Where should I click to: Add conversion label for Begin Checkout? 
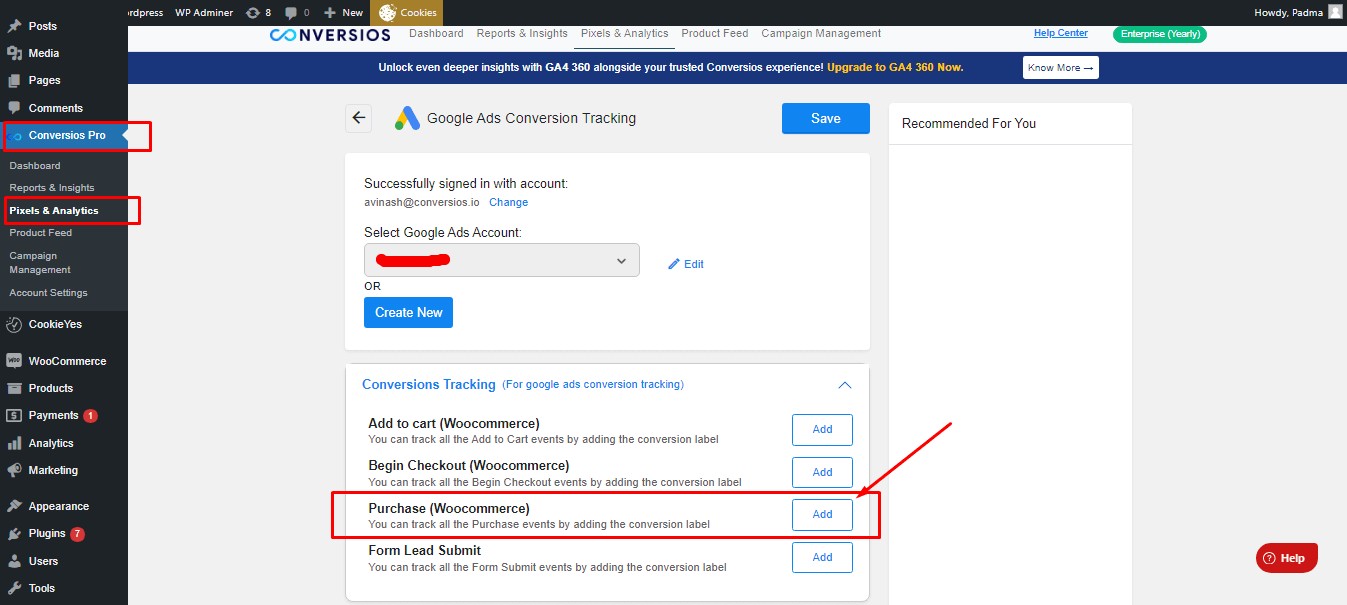click(822, 472)
